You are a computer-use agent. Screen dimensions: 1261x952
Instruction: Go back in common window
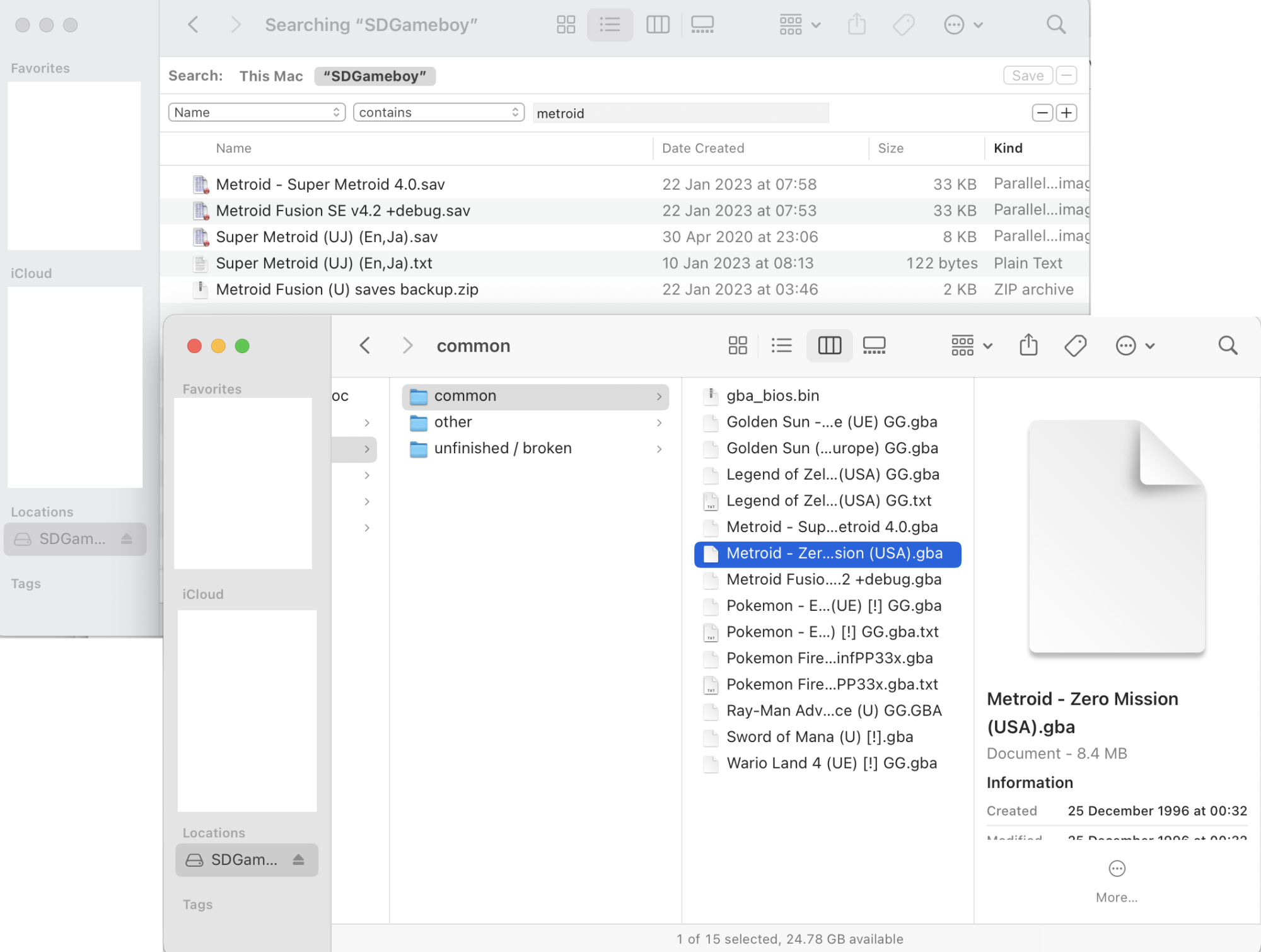coord(365,345)
